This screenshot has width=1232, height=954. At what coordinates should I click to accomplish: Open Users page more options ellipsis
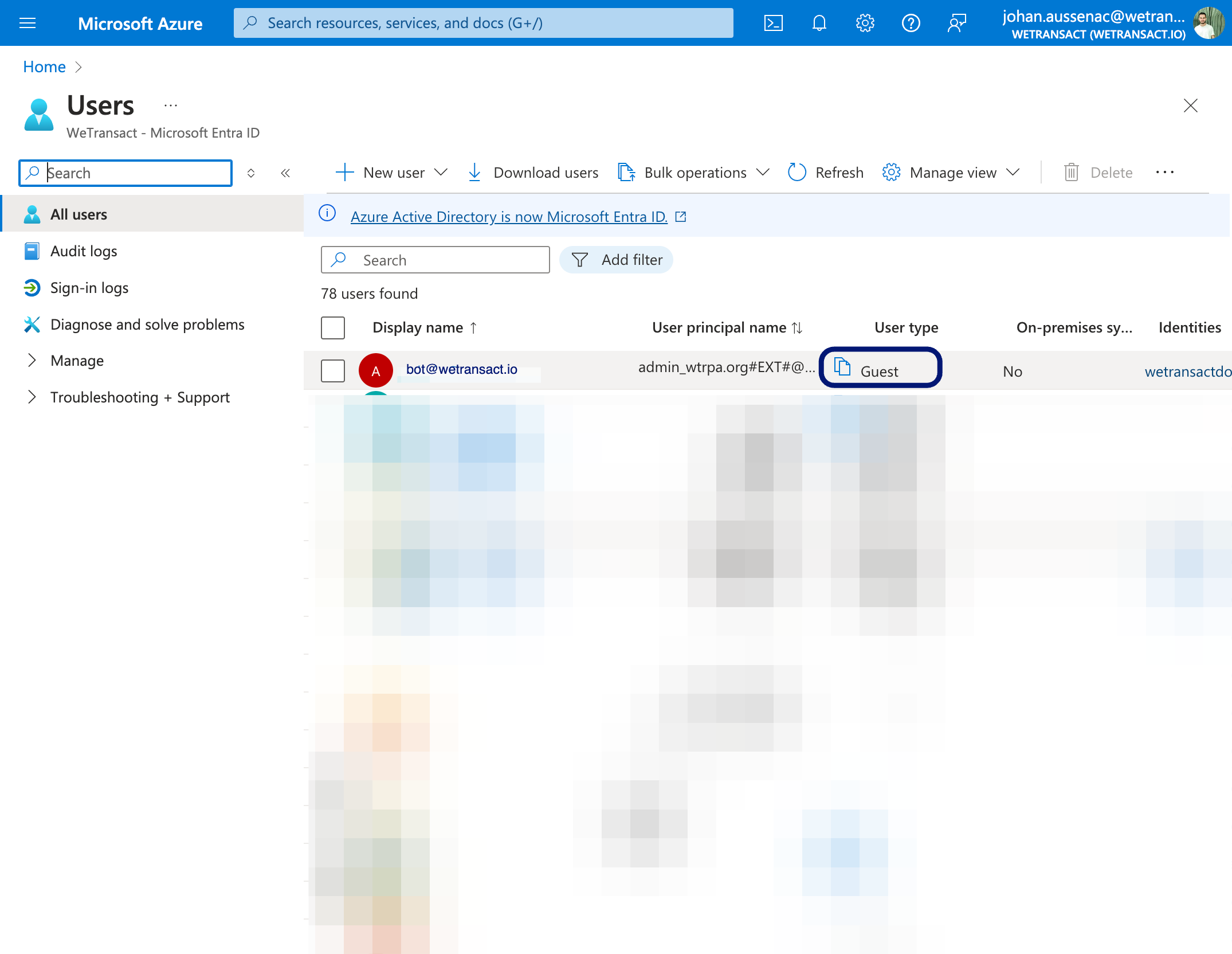coord(171,105)
